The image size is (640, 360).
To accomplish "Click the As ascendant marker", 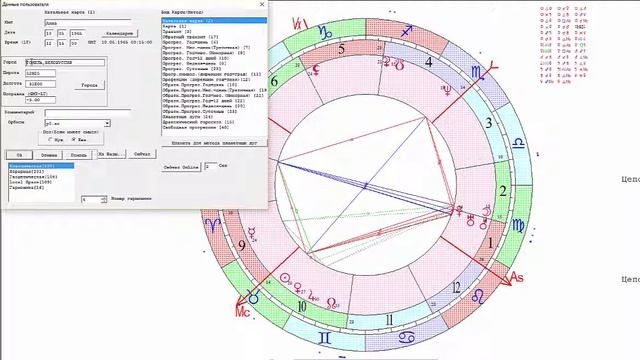I will pos(516,278).
